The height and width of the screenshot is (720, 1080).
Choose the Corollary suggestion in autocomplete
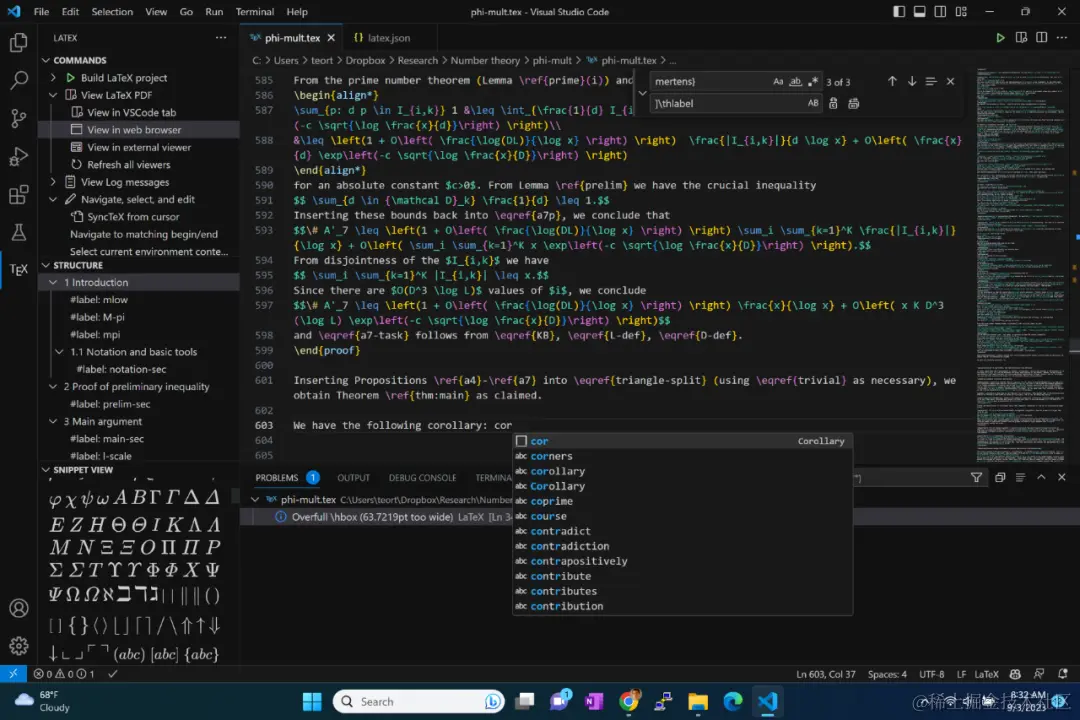557,486
